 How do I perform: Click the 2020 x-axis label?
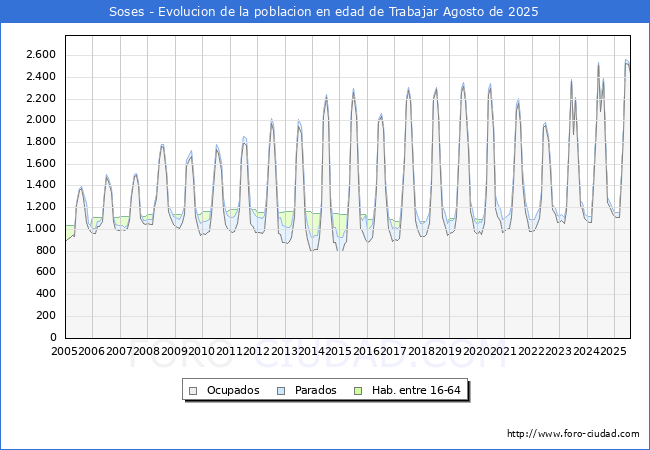473,352
